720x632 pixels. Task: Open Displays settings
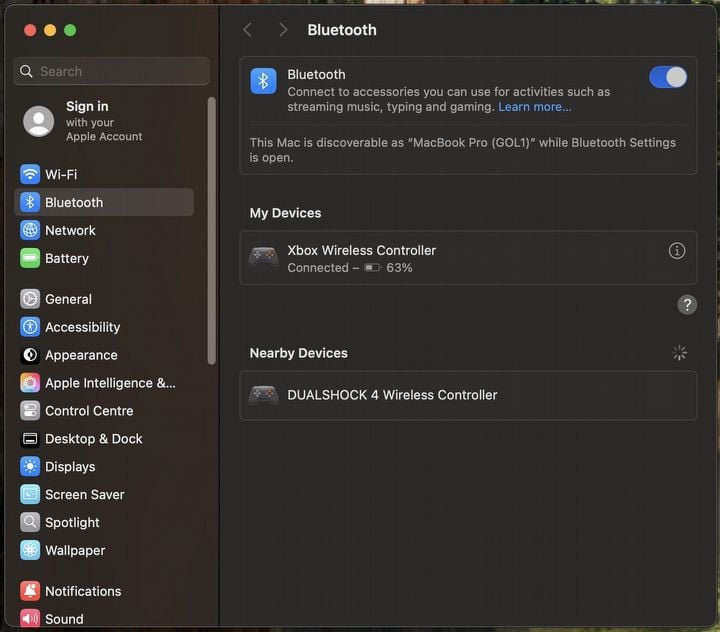[70, 467]
